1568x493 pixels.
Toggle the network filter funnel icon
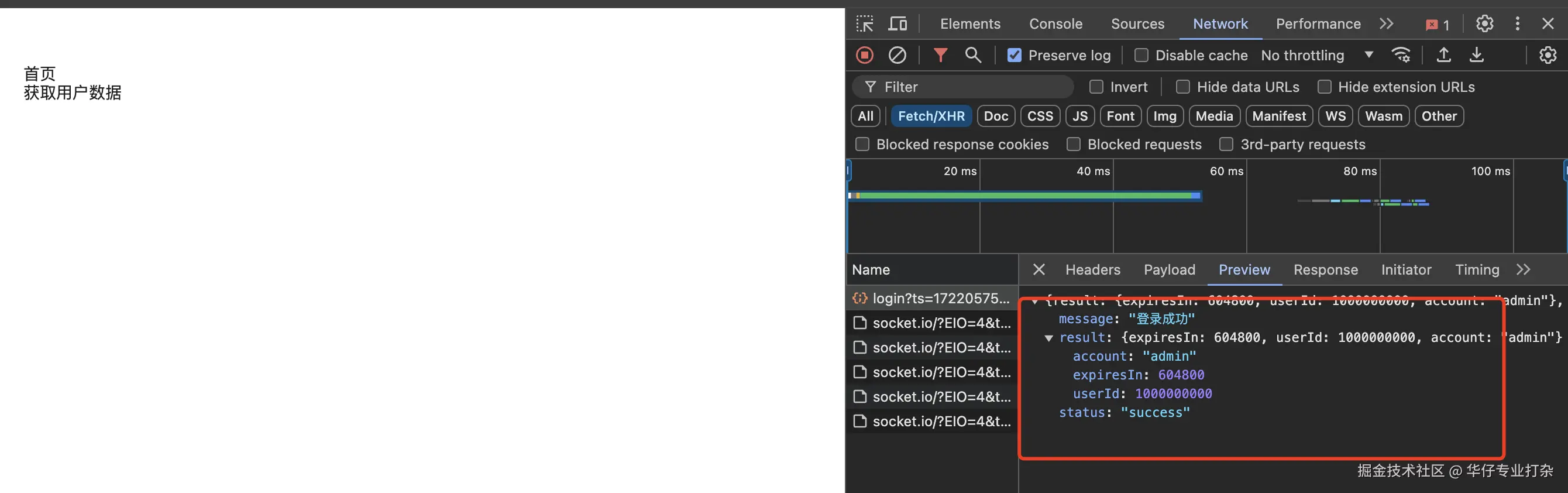[940, 56]
